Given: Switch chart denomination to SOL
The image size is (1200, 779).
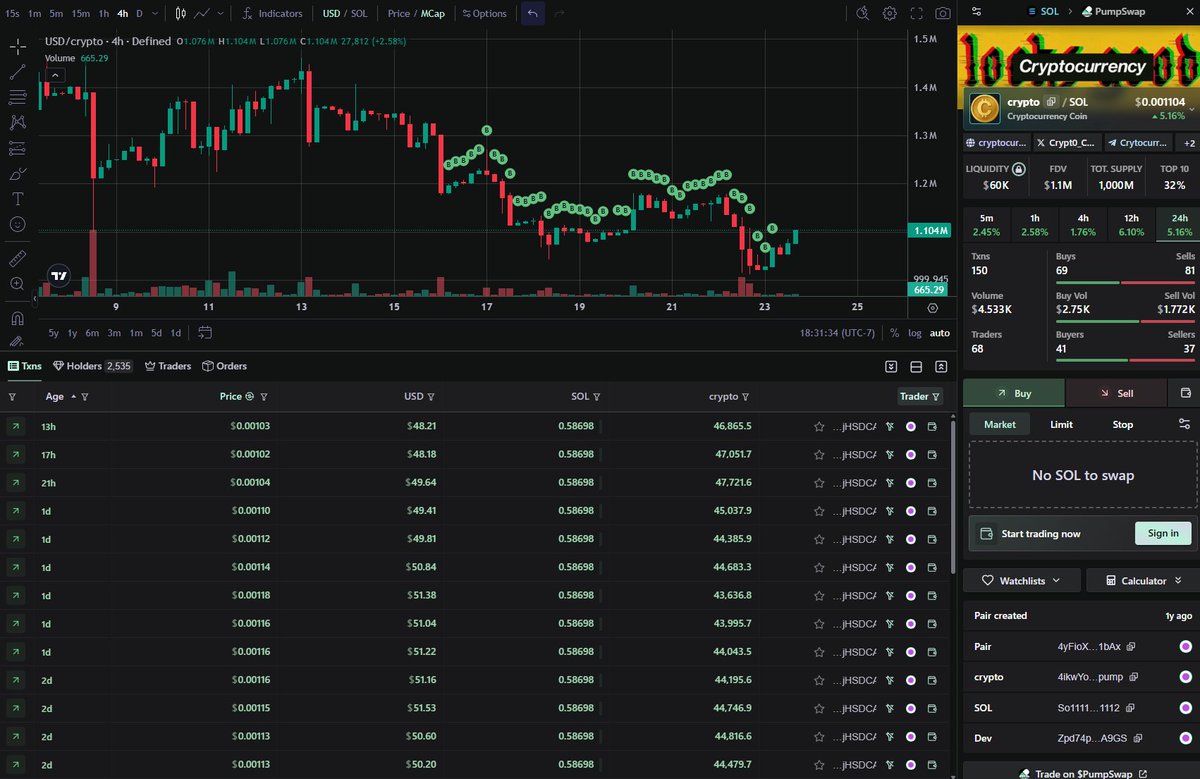Looking at the screenshot, I should [359, 14].
